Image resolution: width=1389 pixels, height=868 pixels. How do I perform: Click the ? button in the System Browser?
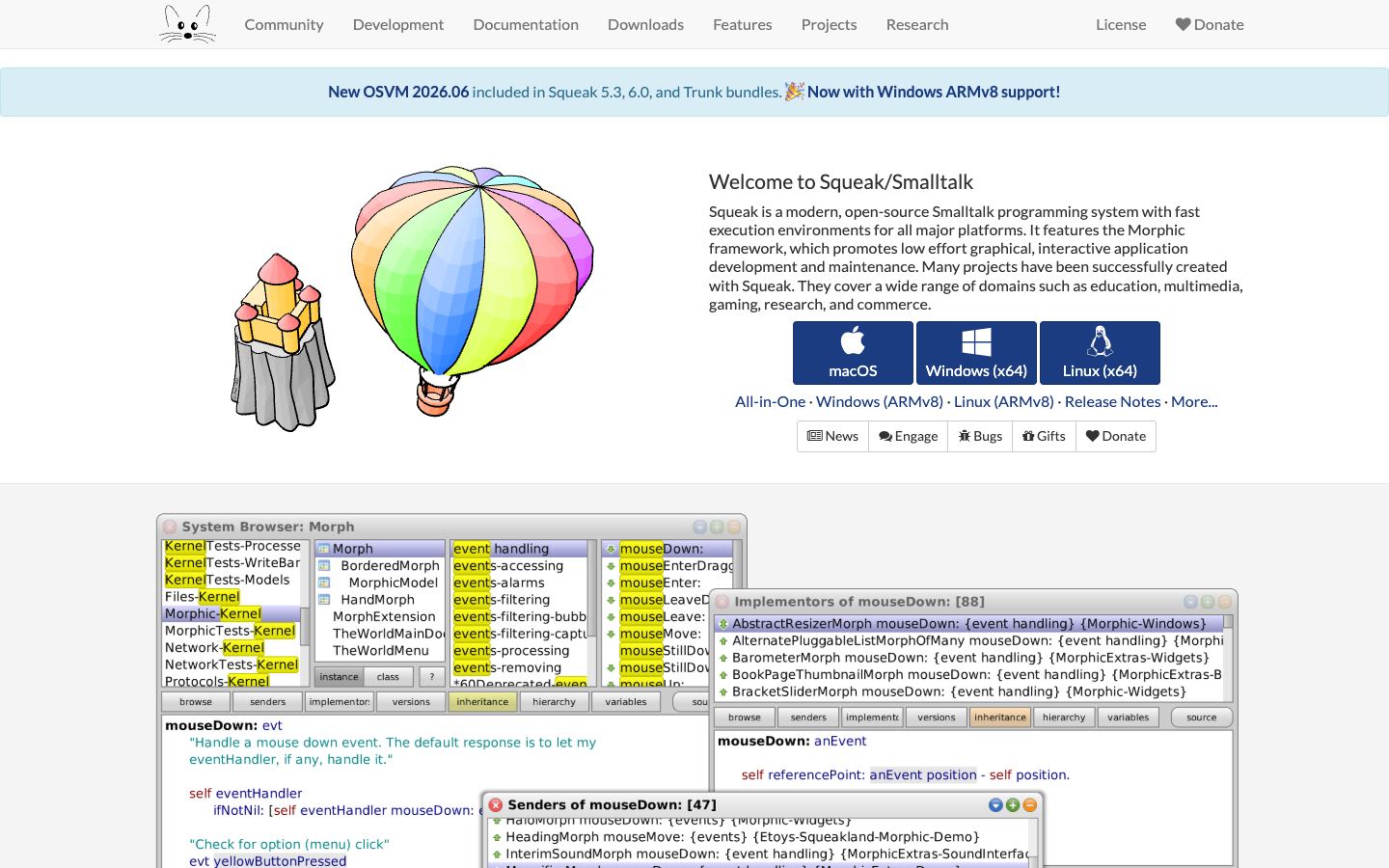click(x=431, y=677)
